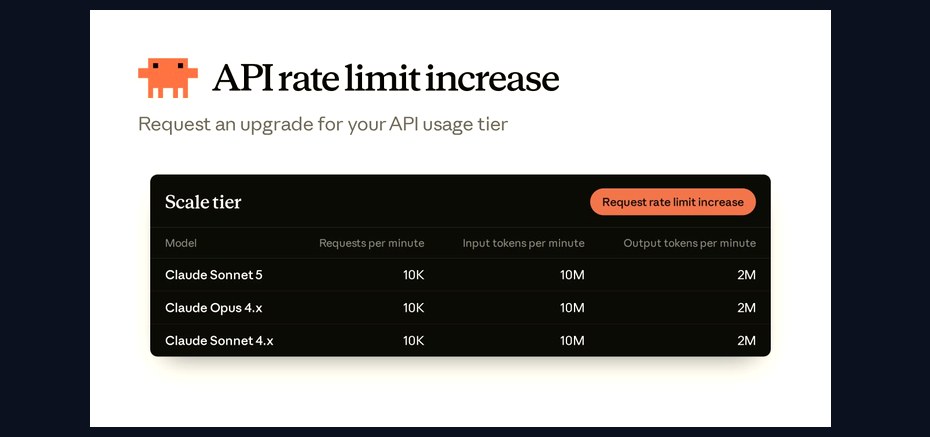Click the Output tokens per minute header
The width and height of the screenshot is (930, 437).
pos(690,243)
